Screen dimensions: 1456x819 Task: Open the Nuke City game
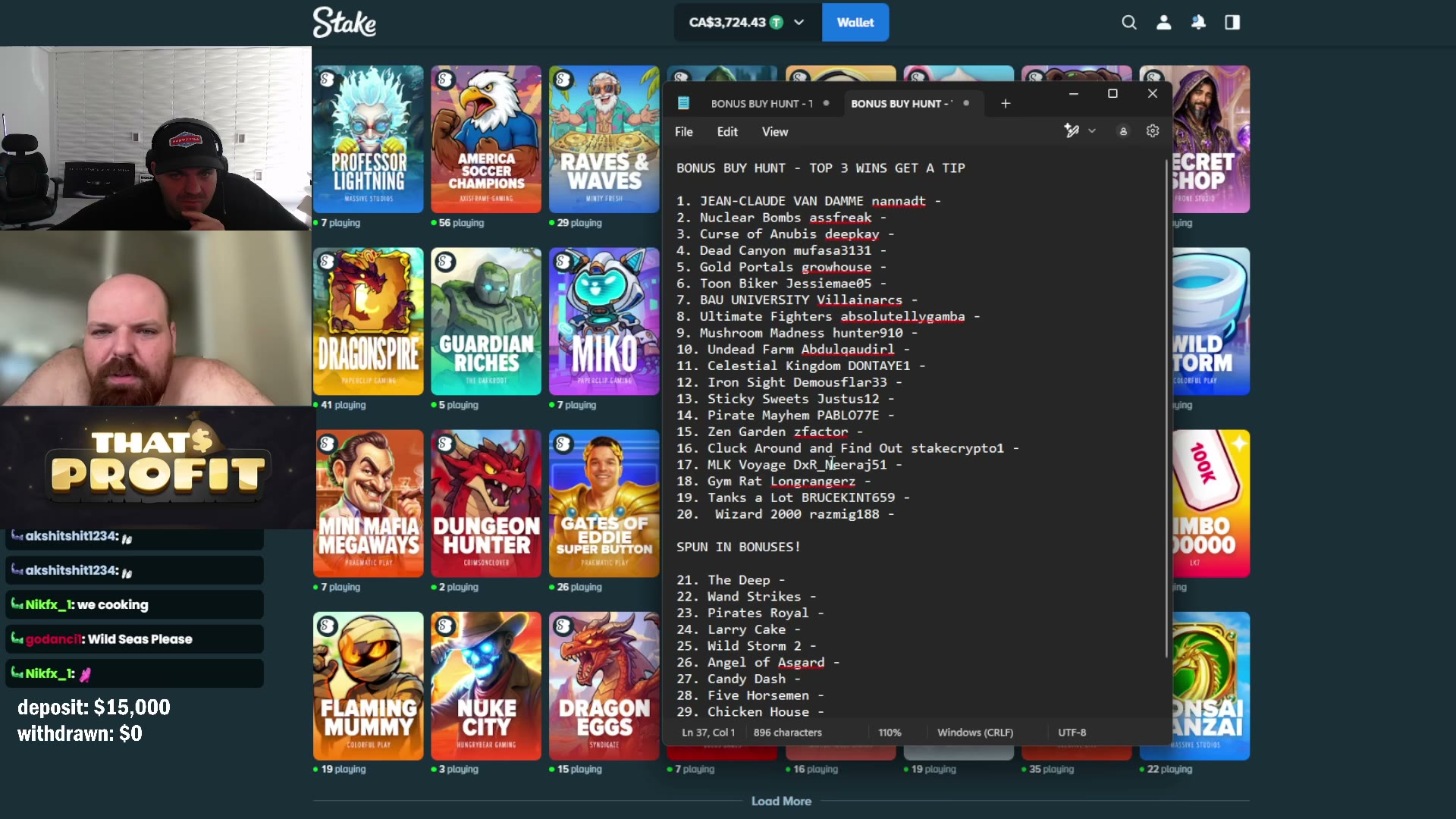pyautogui.click(x=486, y=686)
